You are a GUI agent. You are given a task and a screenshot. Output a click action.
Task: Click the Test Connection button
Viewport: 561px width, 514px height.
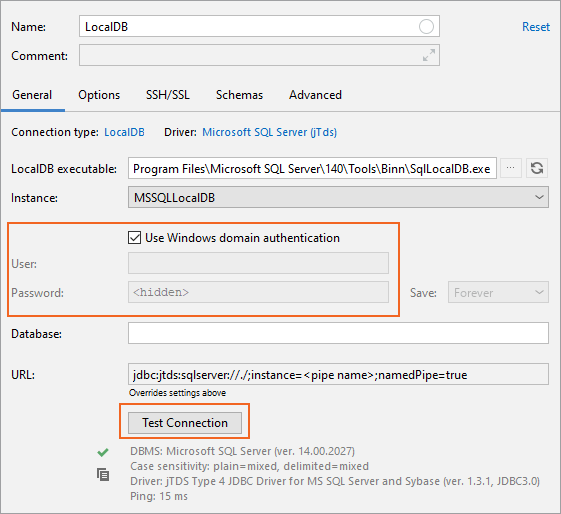tap(185, 423)
